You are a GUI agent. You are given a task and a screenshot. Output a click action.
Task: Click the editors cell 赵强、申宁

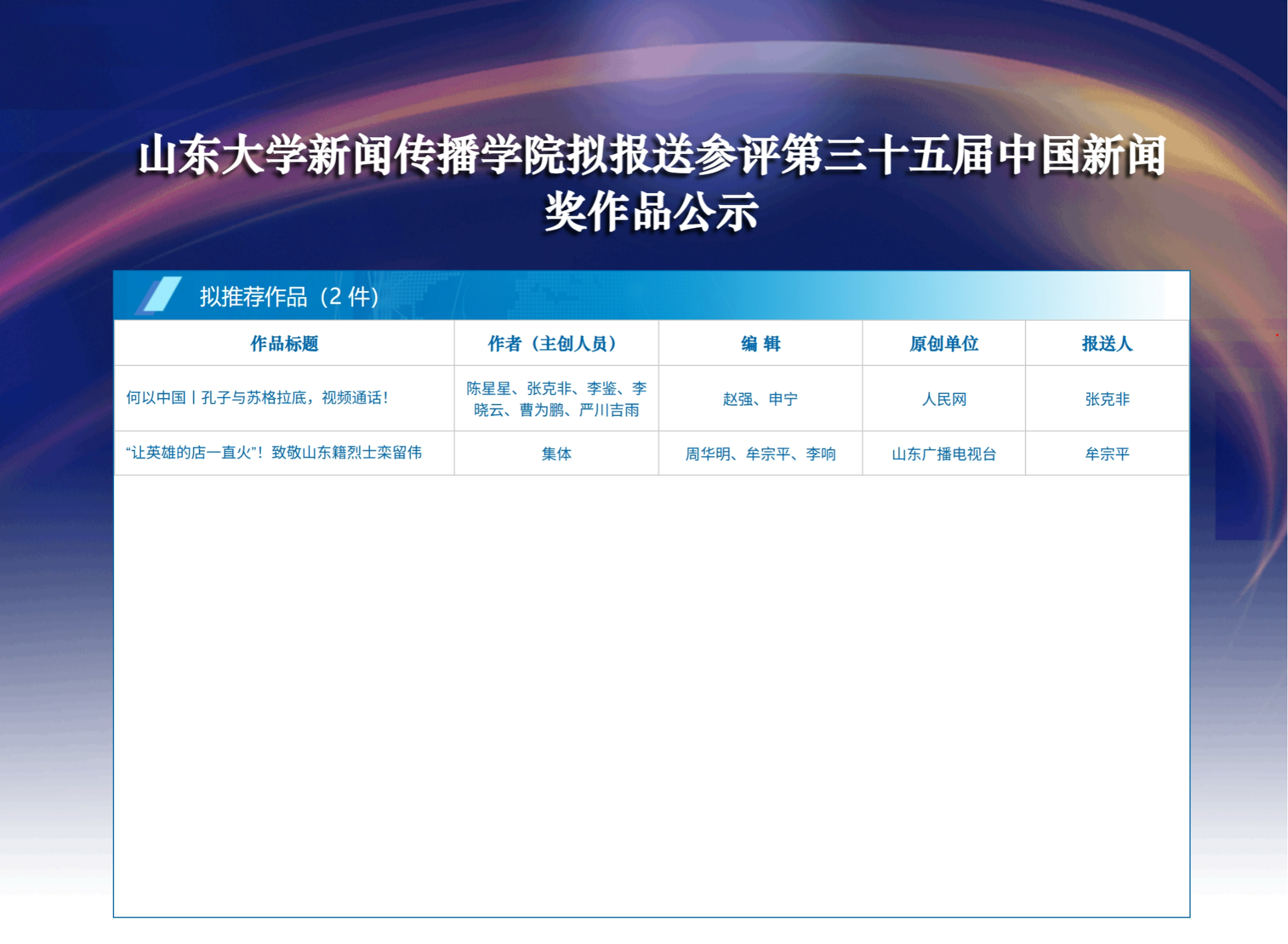(x=760, y=399)
